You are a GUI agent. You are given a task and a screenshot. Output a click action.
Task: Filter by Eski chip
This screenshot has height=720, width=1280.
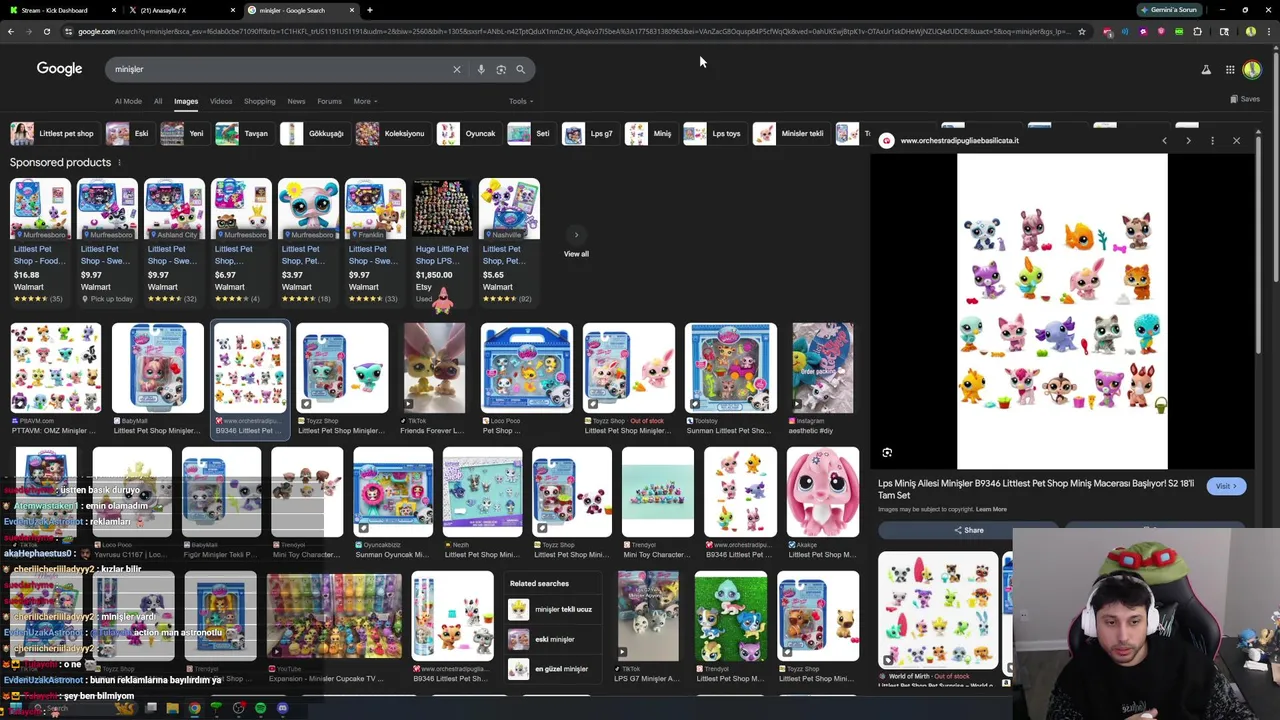[x=129, y=133]
